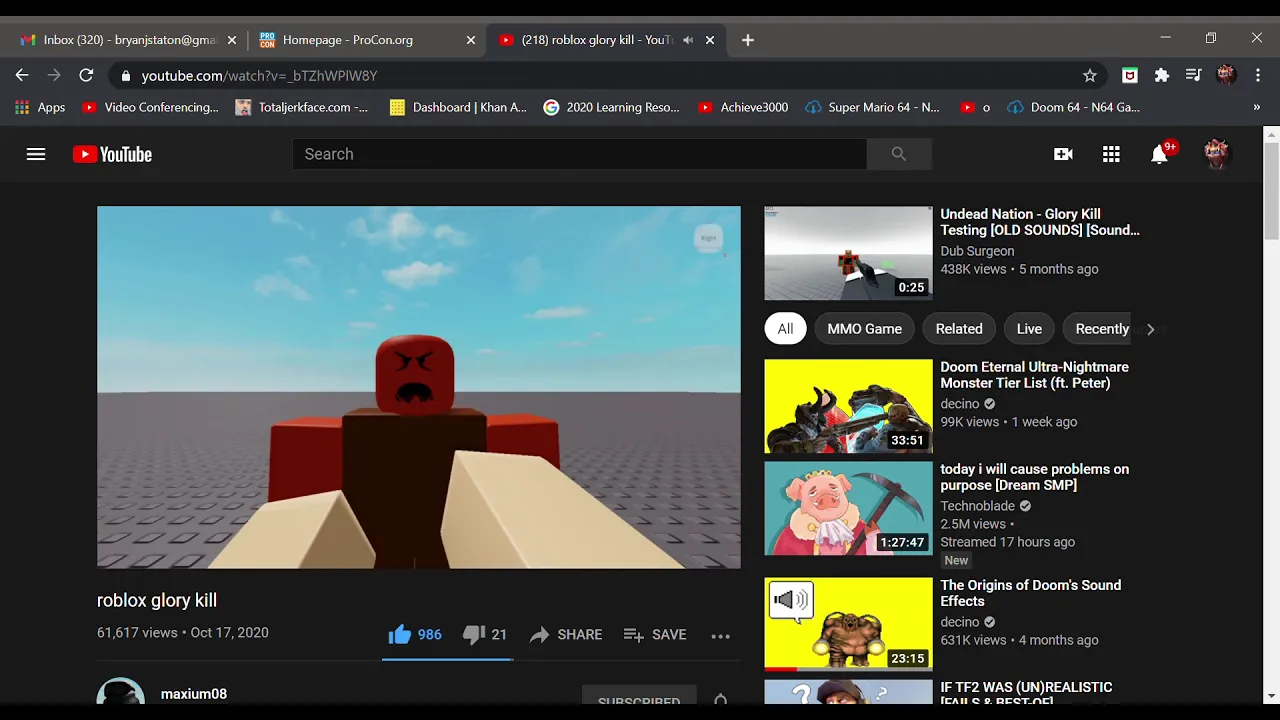Open Undead Nation Glory Kill Testing thumbnail
Image resolution: width=1280 pixels, height=720 pixels.
point(848,253)
